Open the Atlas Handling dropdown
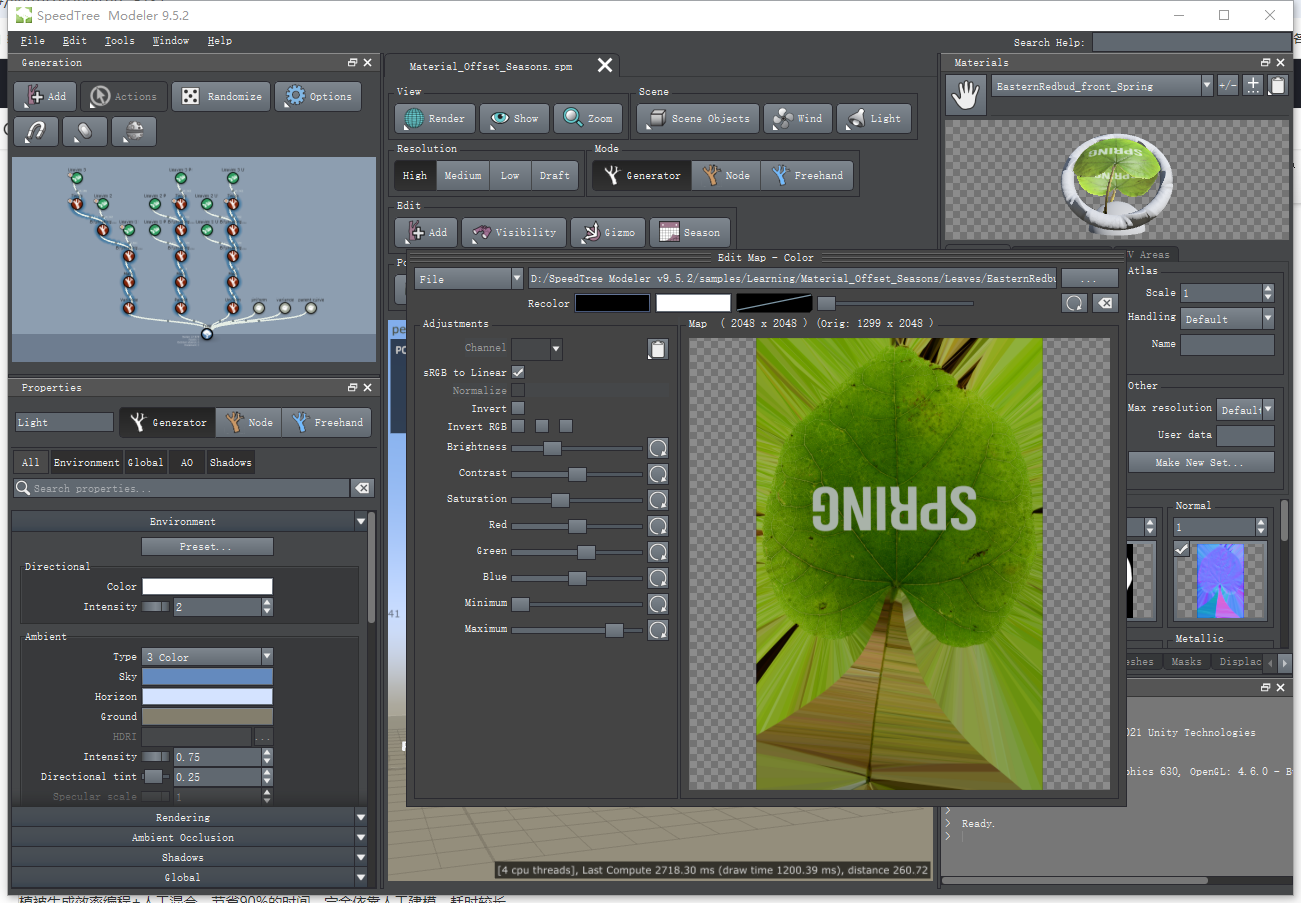Screen dimensions: 1301x903 [1227, 319]
